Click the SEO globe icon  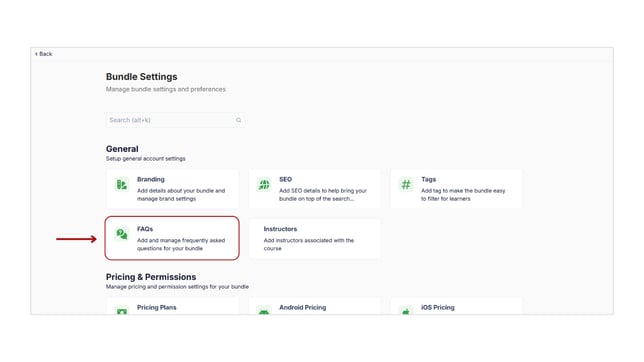point(264,185)
